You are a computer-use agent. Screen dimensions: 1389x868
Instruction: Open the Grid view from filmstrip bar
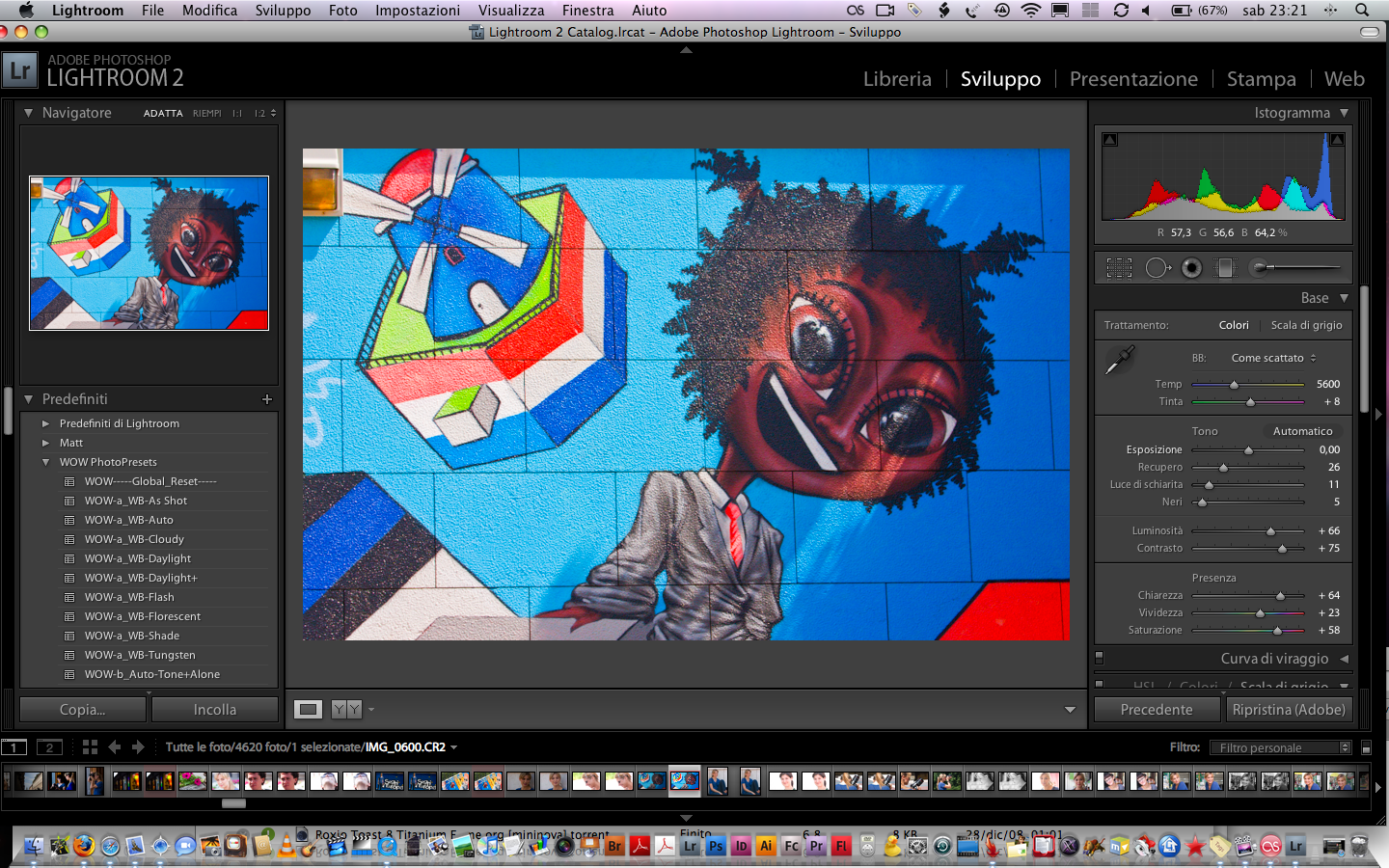pos(90,746)
